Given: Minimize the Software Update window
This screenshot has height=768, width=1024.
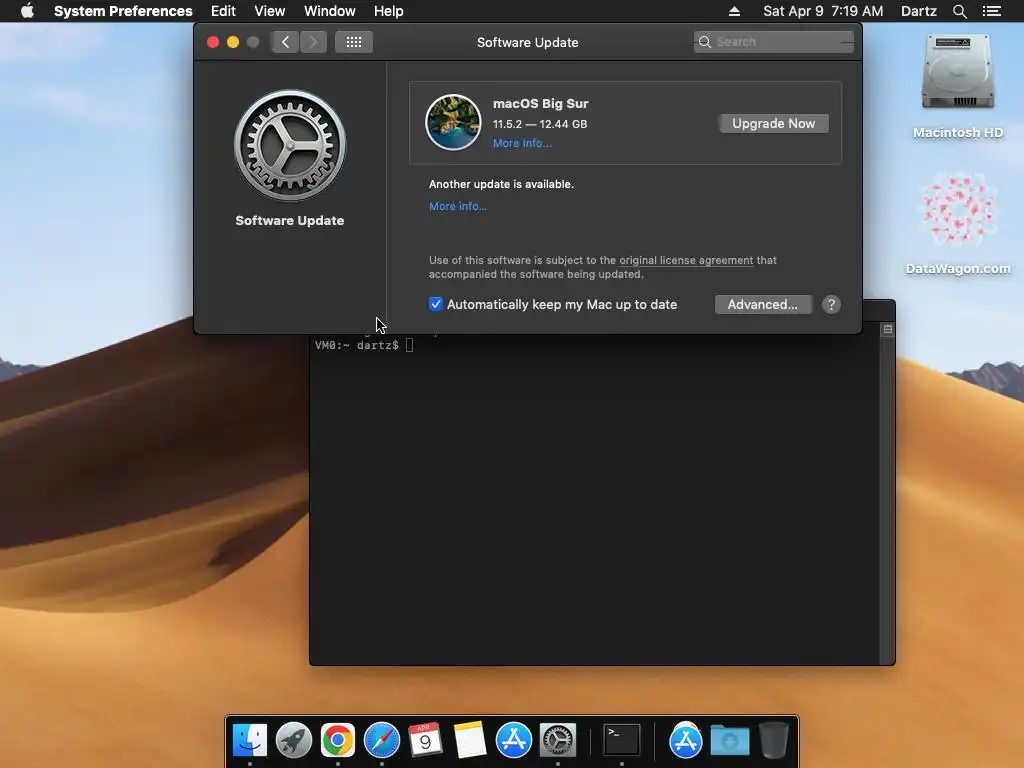Looking at the screenshot, I should point(232,42).
